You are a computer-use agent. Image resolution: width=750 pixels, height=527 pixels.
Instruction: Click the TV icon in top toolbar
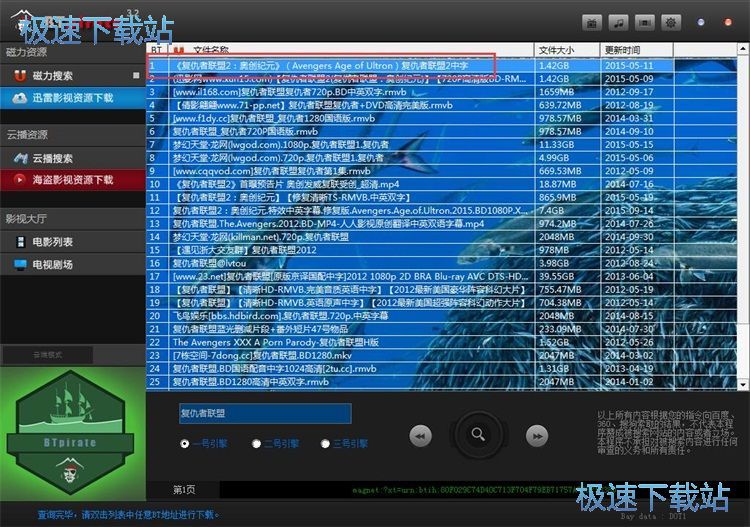(x=592, y=22)
